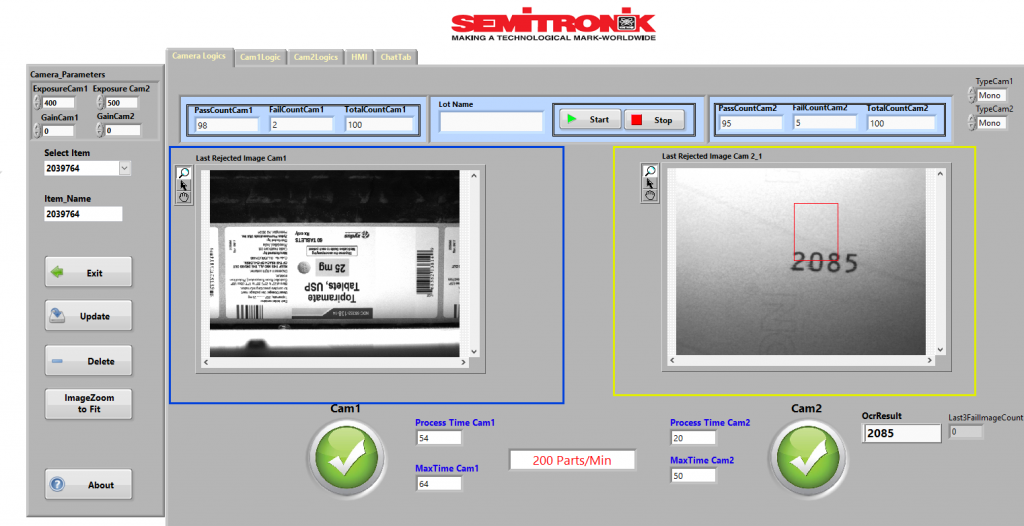This screenshot has width=1024, height=526.
Task: Select the pan hand tool in Cam1 viewer
Action: [x=184, y=197]
